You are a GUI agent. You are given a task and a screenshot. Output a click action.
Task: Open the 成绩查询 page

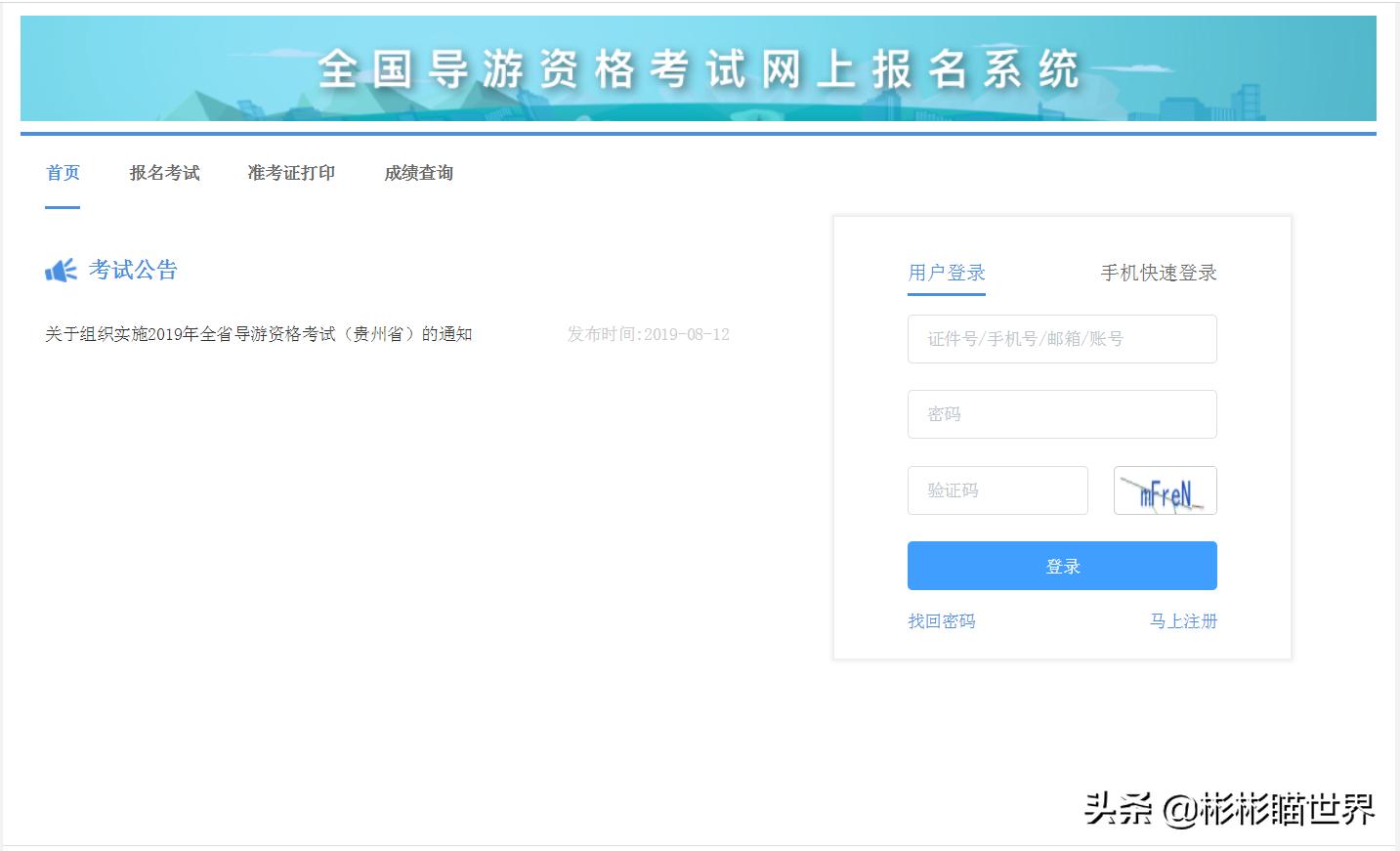416,173
